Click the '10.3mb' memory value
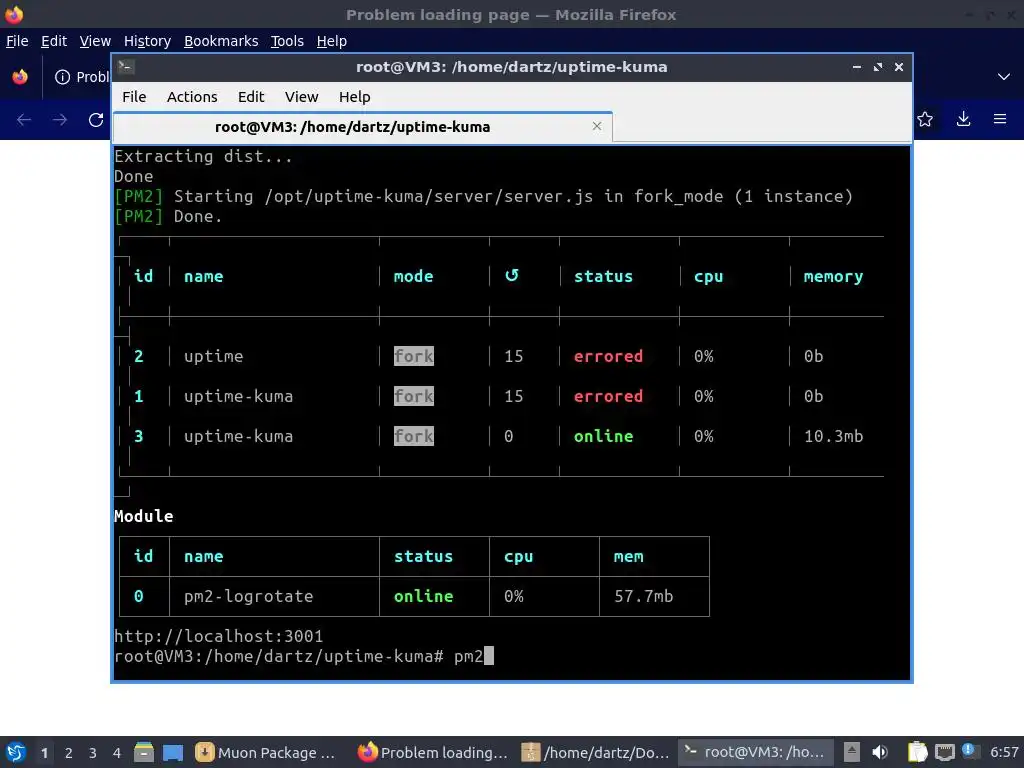The image size is (1024, 768). (833, 436)
